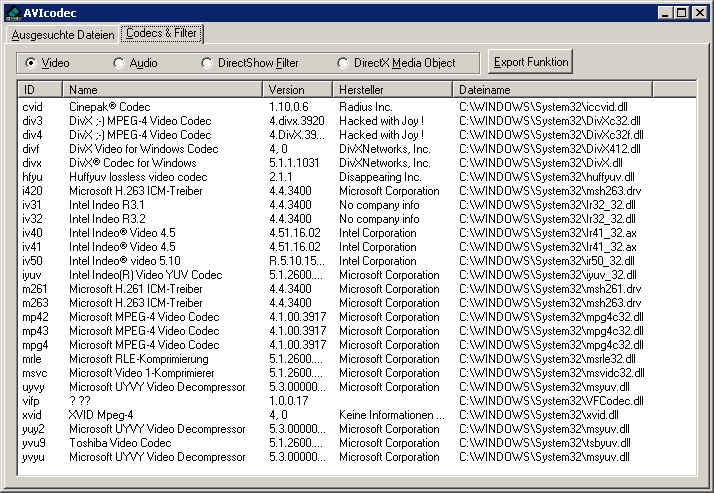This screenshot has height=493, width=714.
Task: Click the xvid.dll file path
Action: (x=539, y=415)
